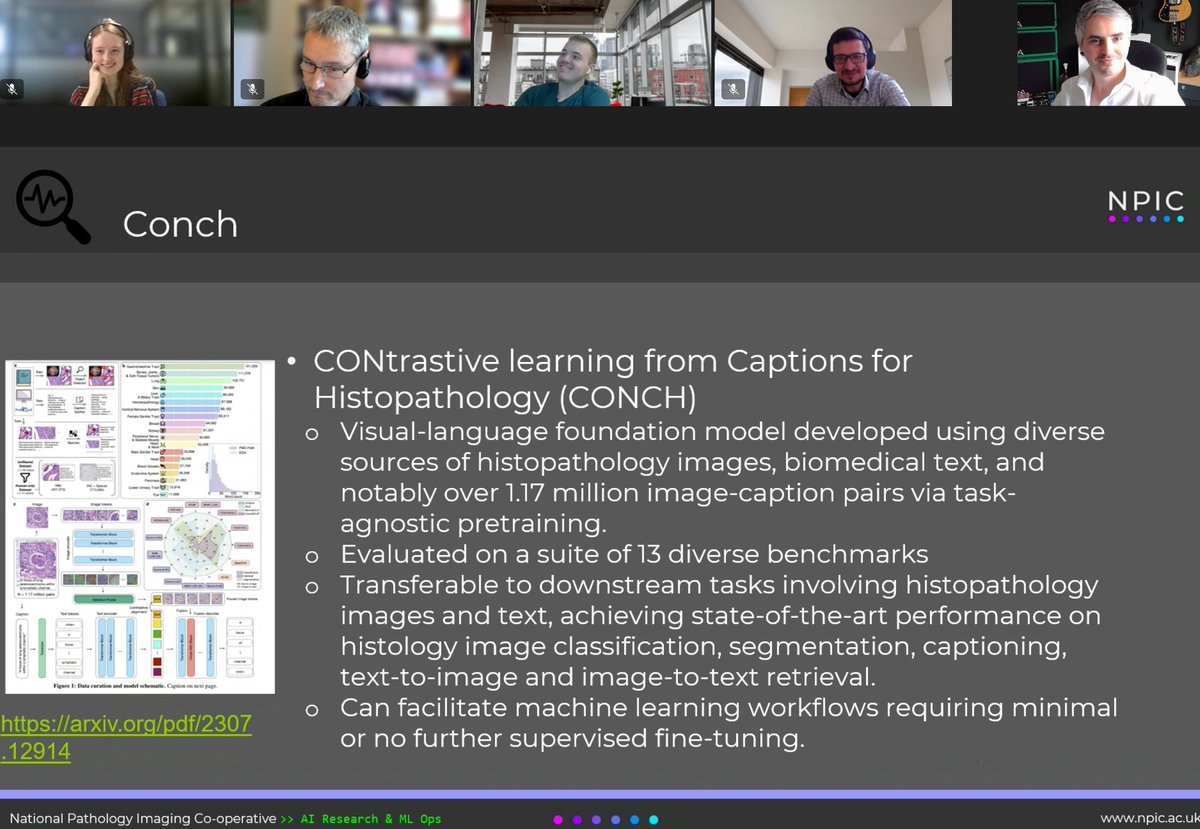Click the 'Visual-language foundation model' bullet text
Screen dimensions: 1200x829
click(x=722, y=478)
